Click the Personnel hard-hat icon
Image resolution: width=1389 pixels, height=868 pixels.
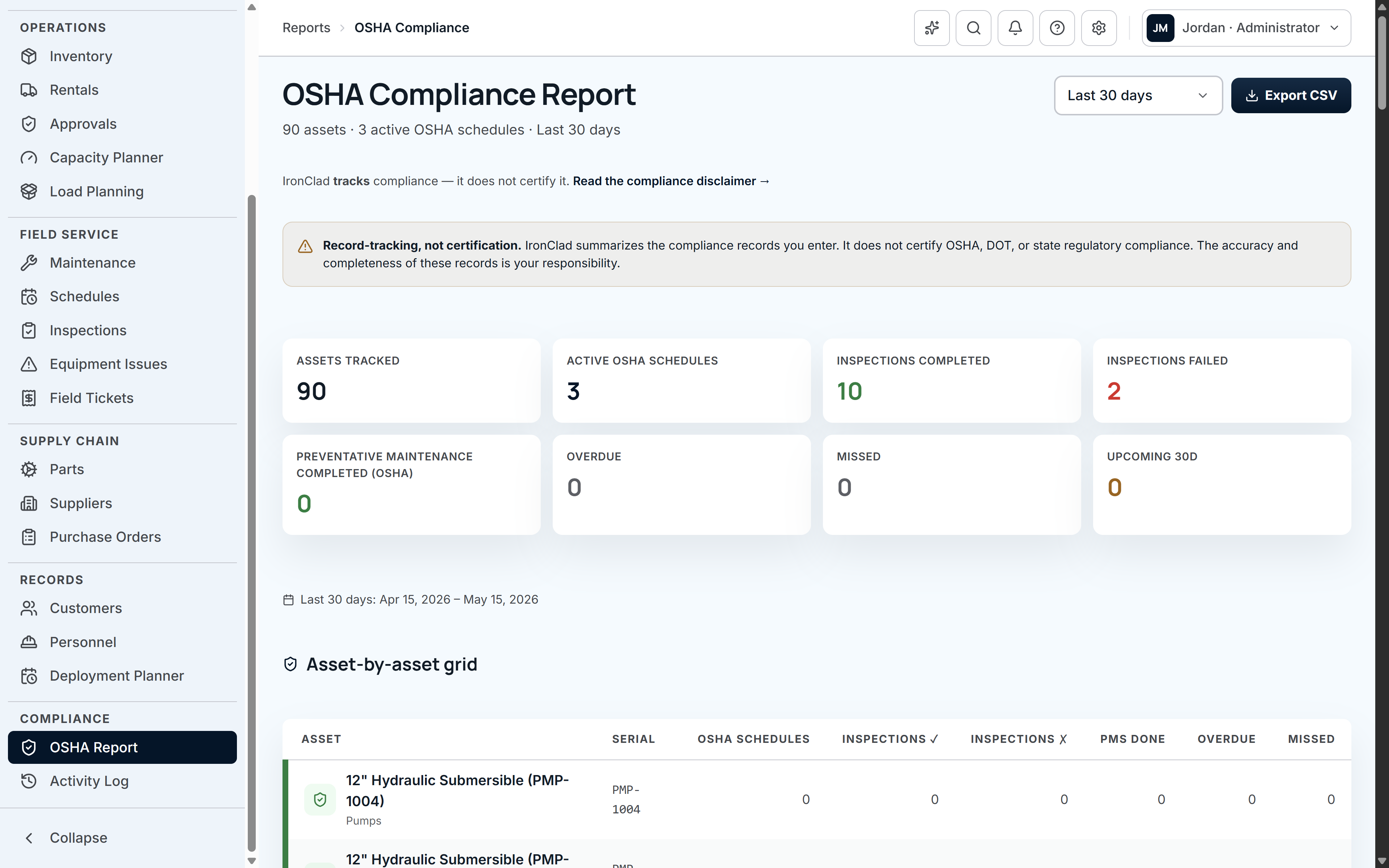coord(29,642)
